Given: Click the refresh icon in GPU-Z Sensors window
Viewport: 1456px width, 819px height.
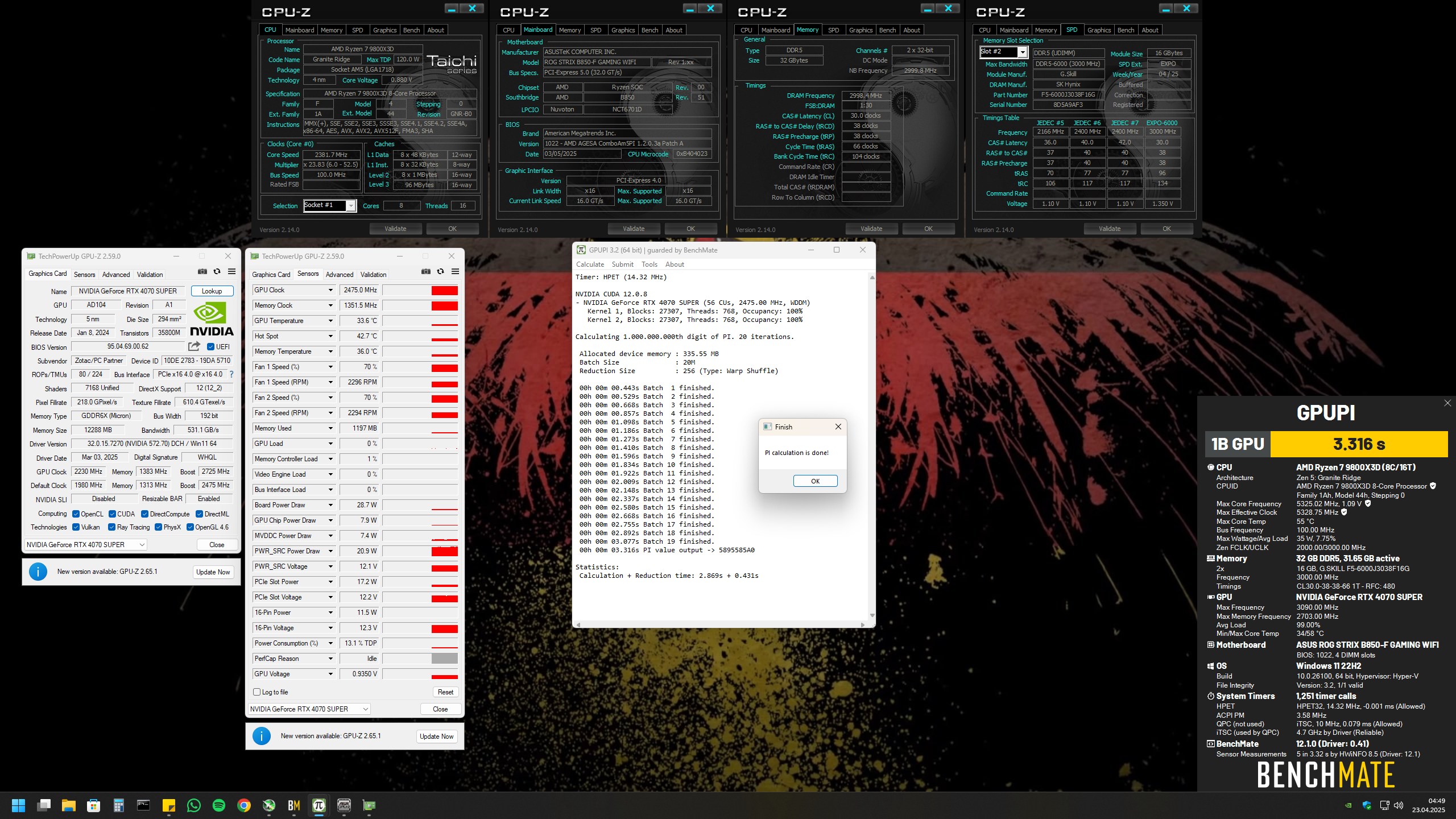Looking at the screenshot, I should click(440, 272).
